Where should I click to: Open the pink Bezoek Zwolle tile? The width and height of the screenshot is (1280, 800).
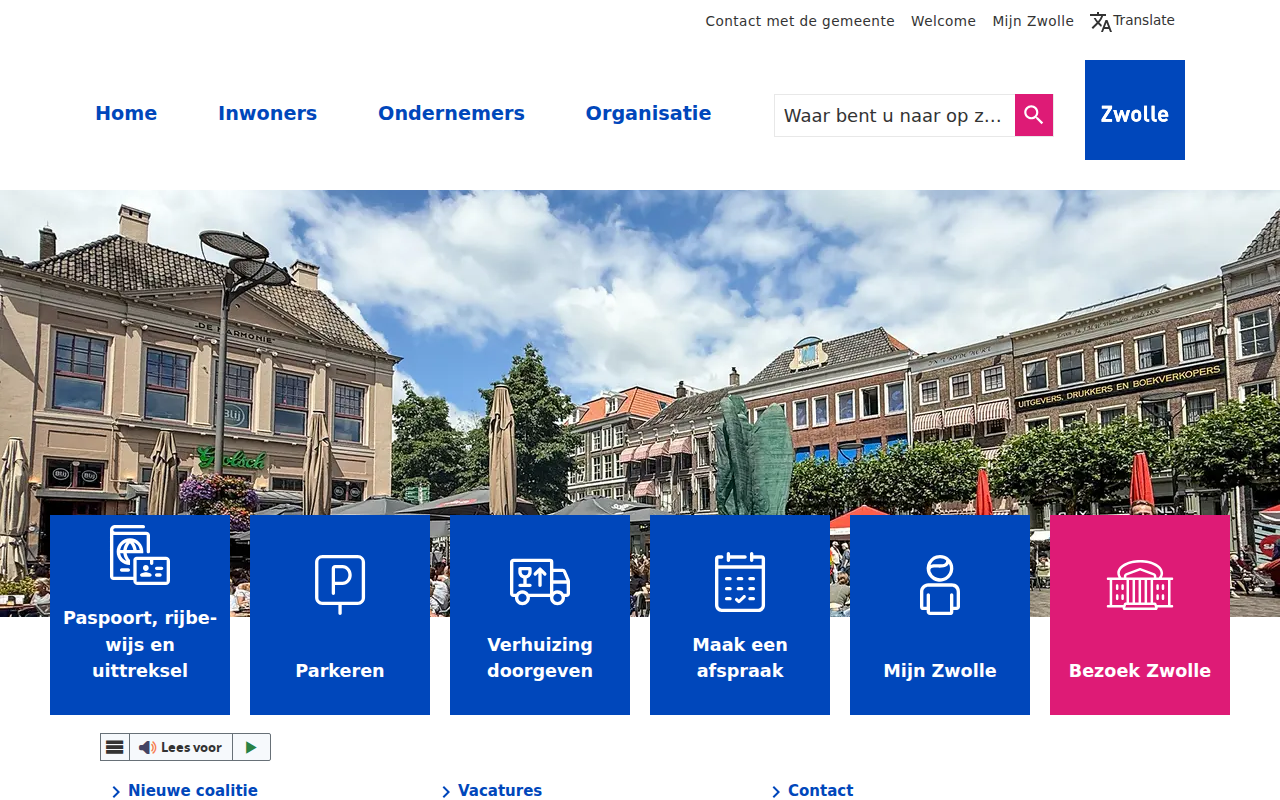pyautogui.click(x=1140, y=615)
